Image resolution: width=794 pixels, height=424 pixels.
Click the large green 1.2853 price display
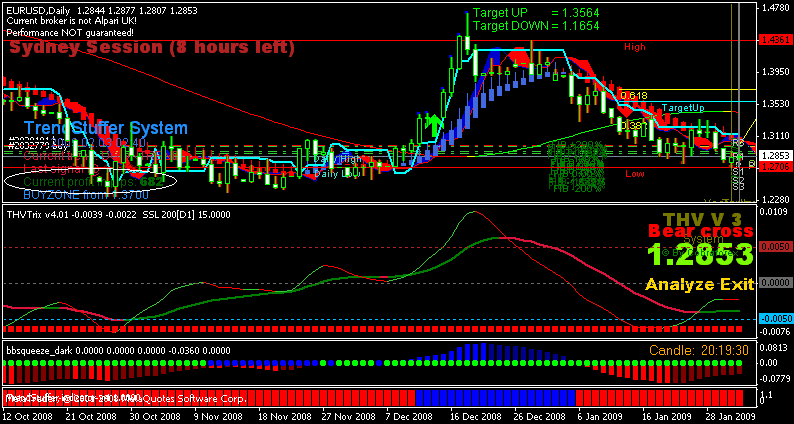coord(700,254)
